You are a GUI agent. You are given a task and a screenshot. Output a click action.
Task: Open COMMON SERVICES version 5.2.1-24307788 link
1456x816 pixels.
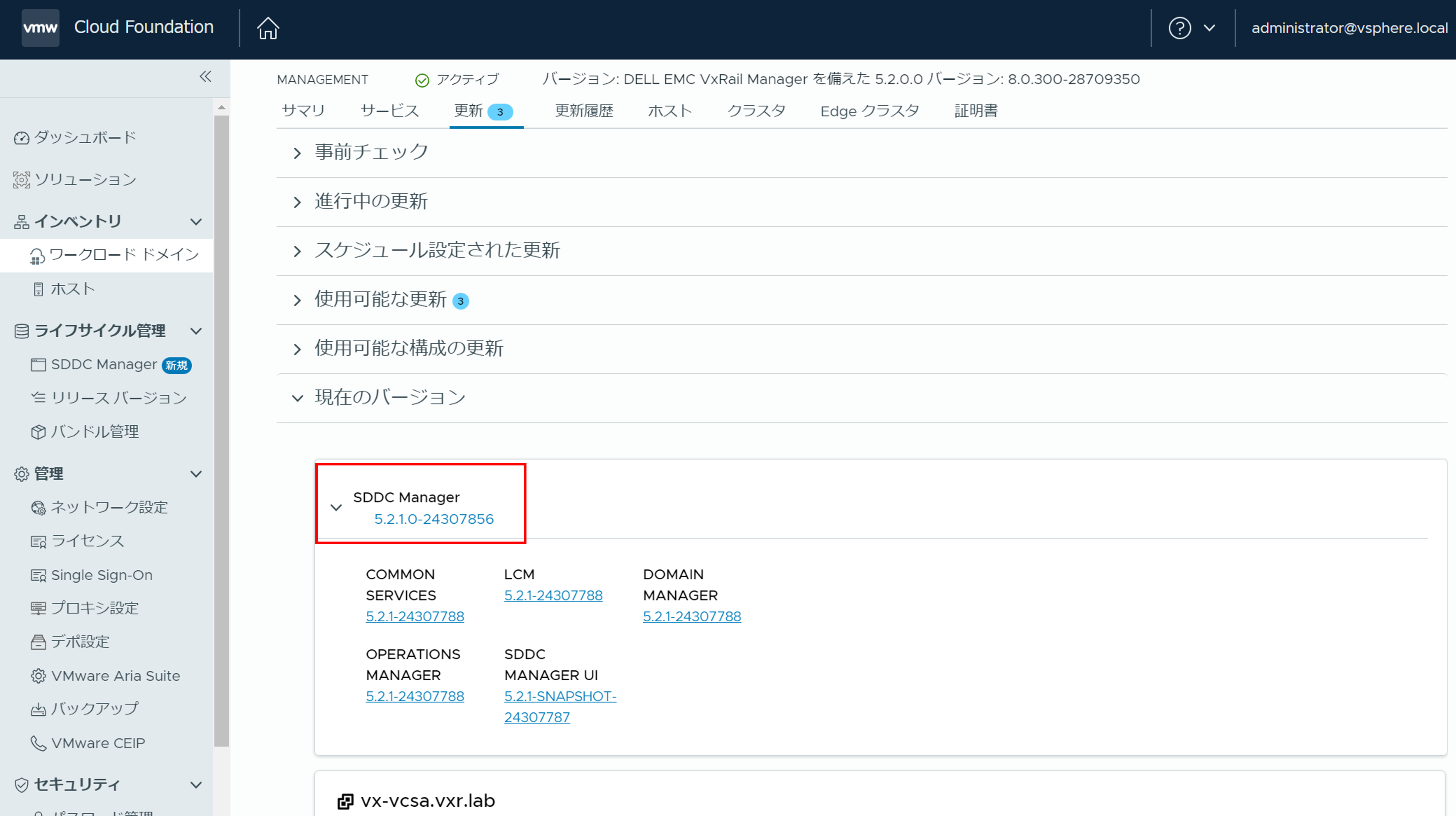tap(415, 616)
